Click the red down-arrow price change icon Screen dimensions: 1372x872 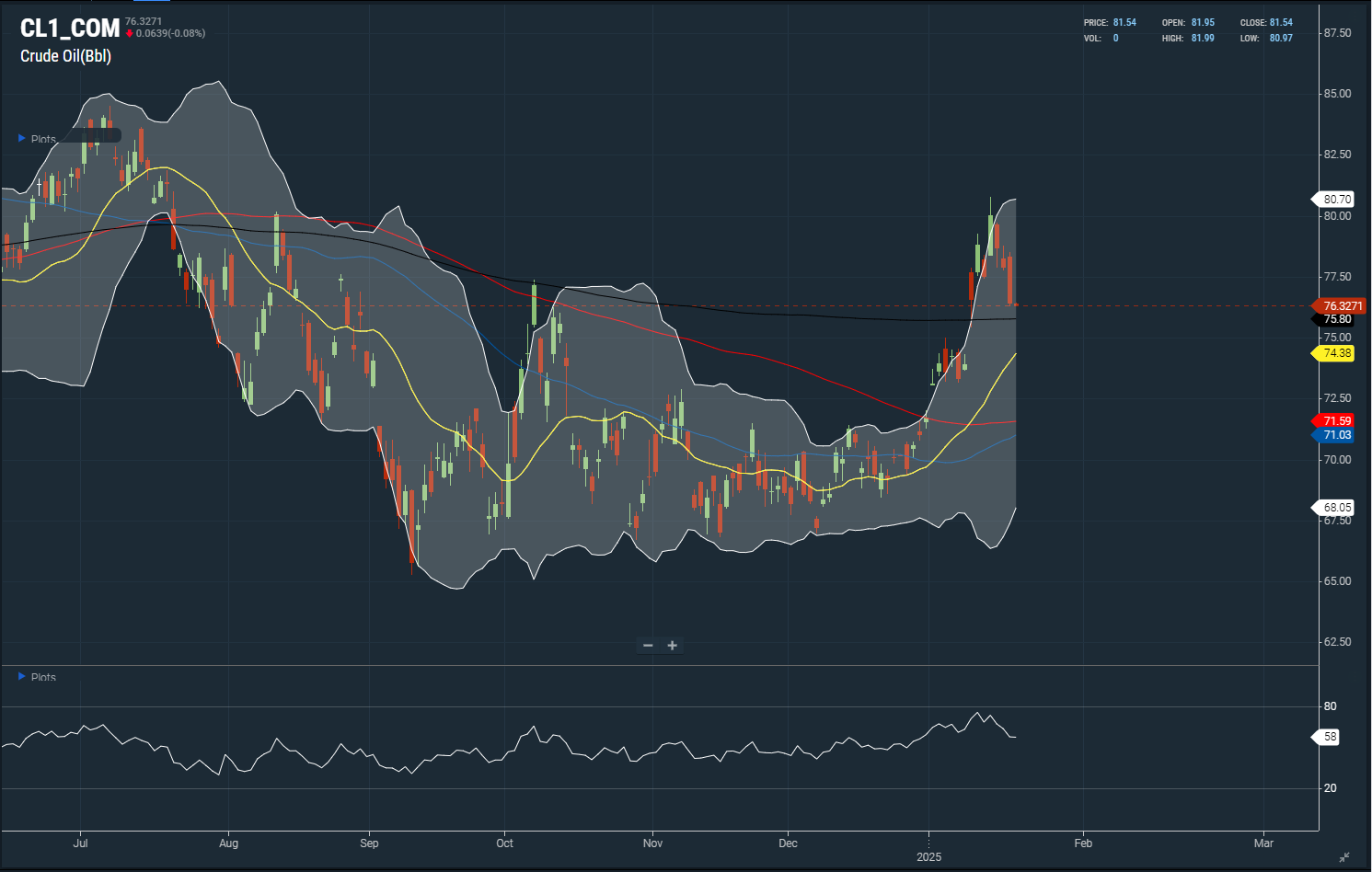pyautogui.click(x=130, y=34)
